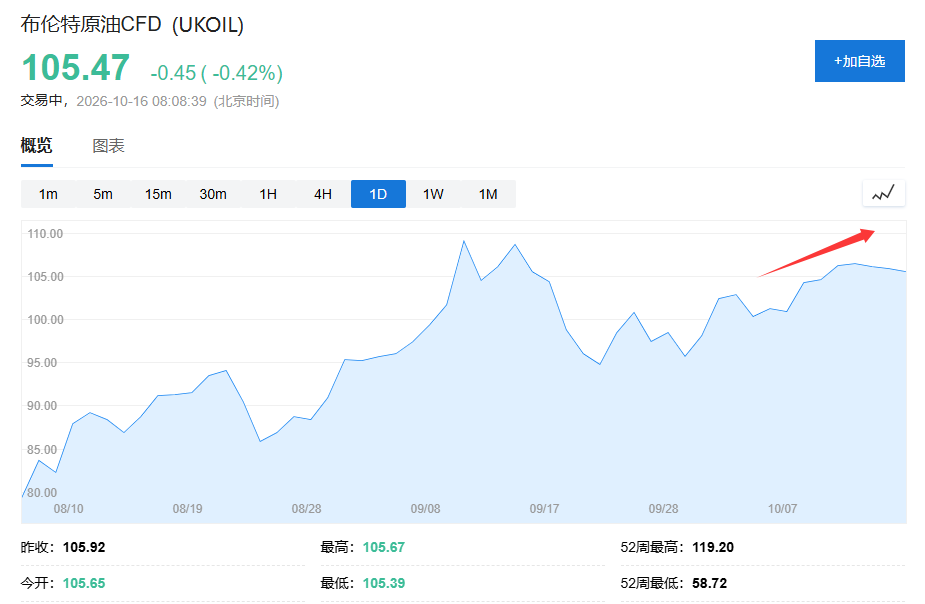Screen dimensions: 925x604
Task: Switch to 1H timeframe
Action: pos(268,194)
